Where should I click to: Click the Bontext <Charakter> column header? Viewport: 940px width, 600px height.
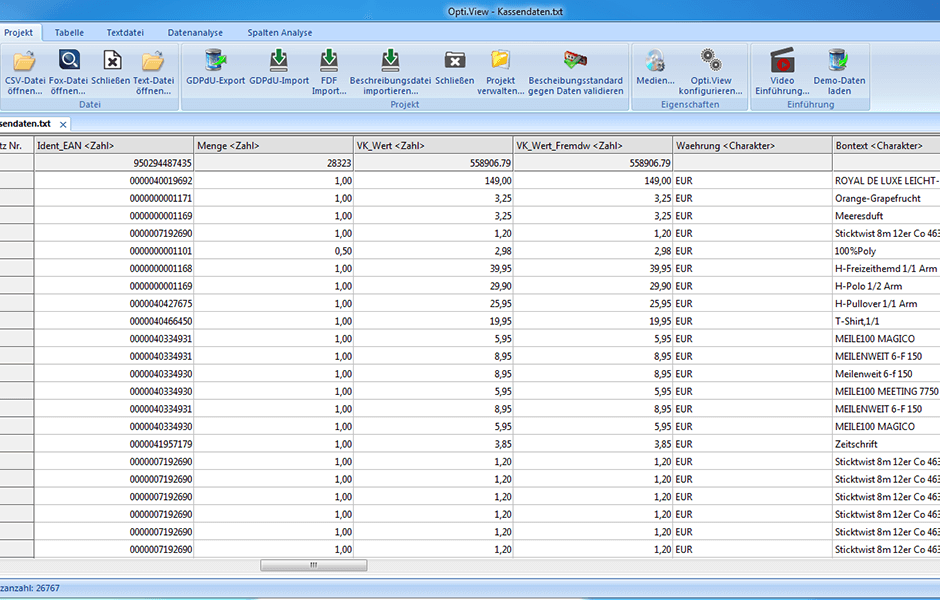click(x=887, y=146)
